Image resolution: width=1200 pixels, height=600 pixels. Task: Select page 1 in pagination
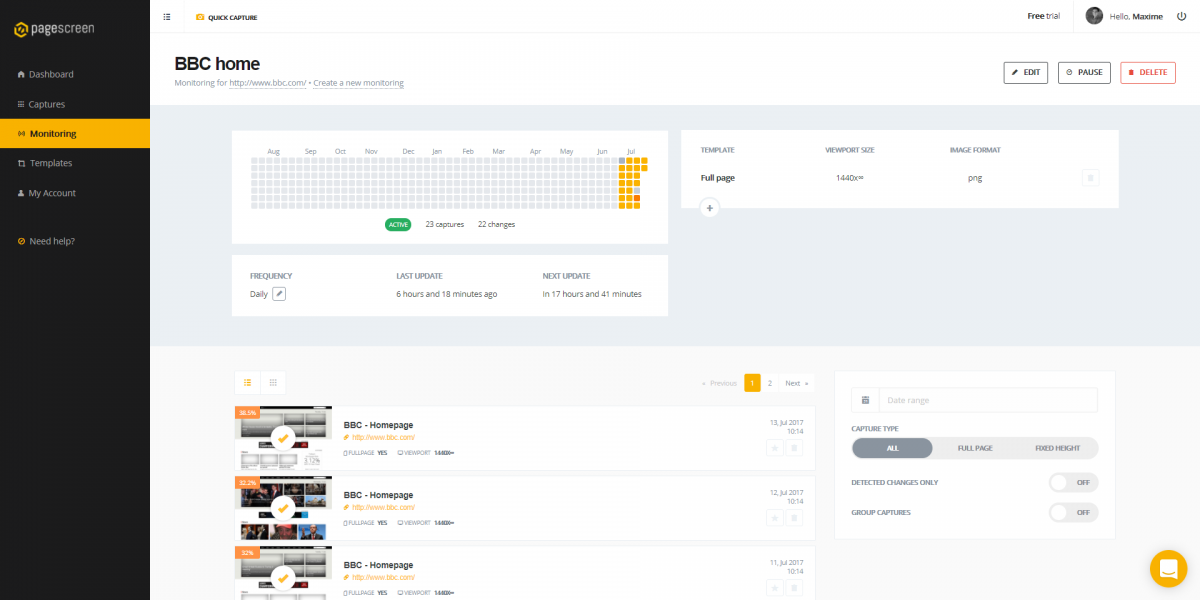click(x=752, y=383)
